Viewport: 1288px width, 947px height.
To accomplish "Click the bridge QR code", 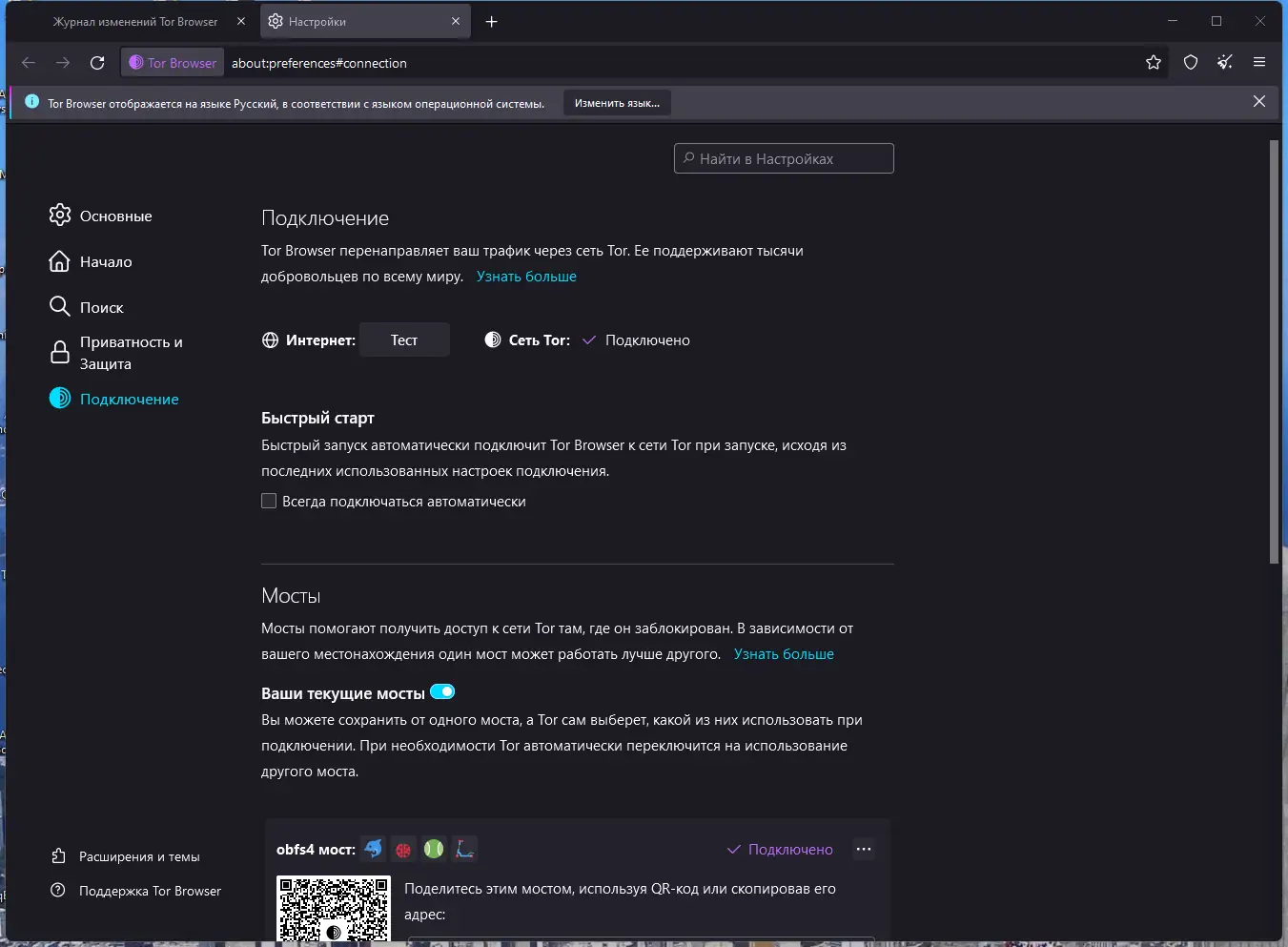I will (x=334, y=909).
